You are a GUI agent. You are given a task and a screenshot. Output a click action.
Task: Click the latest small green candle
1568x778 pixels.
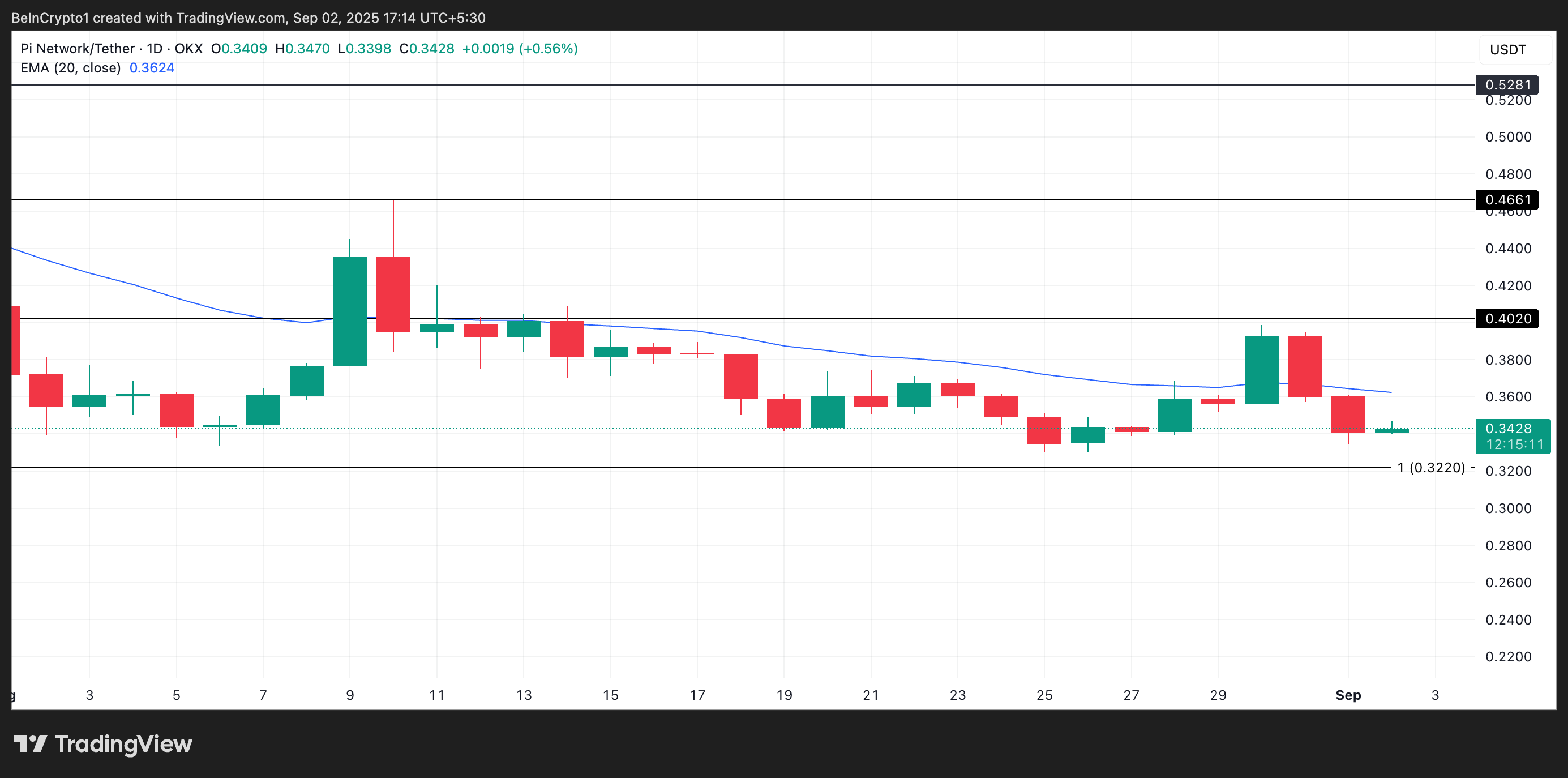tap(1391, 430)
